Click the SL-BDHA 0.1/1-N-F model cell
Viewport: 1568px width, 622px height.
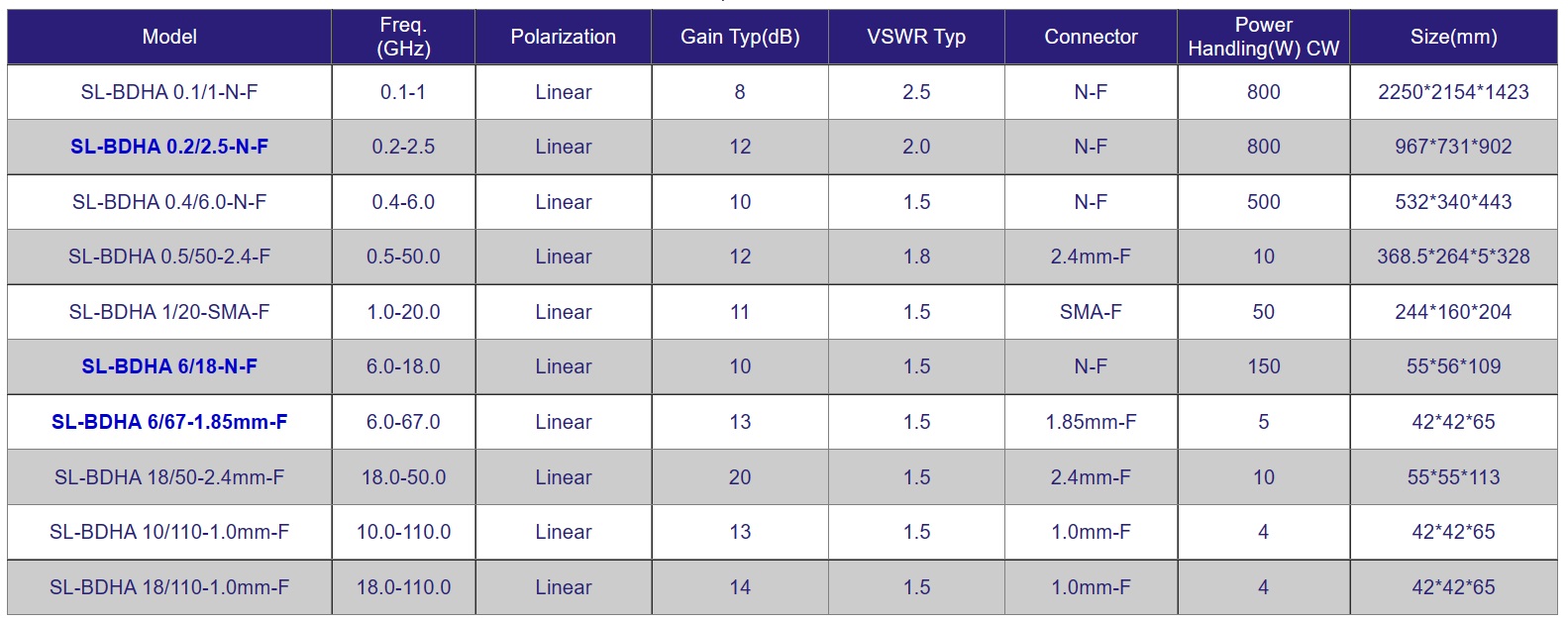169,92
